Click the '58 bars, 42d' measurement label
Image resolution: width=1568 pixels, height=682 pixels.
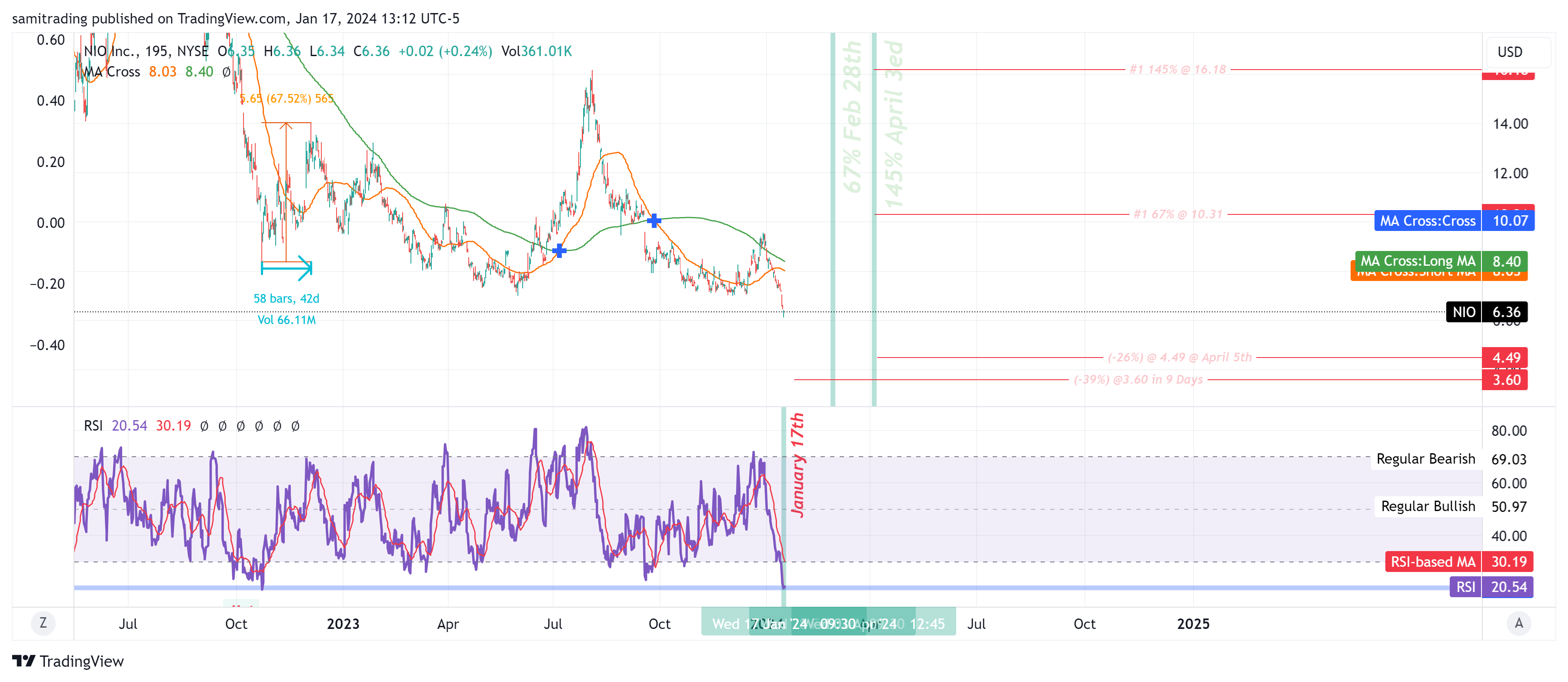[x=286, y=298]
